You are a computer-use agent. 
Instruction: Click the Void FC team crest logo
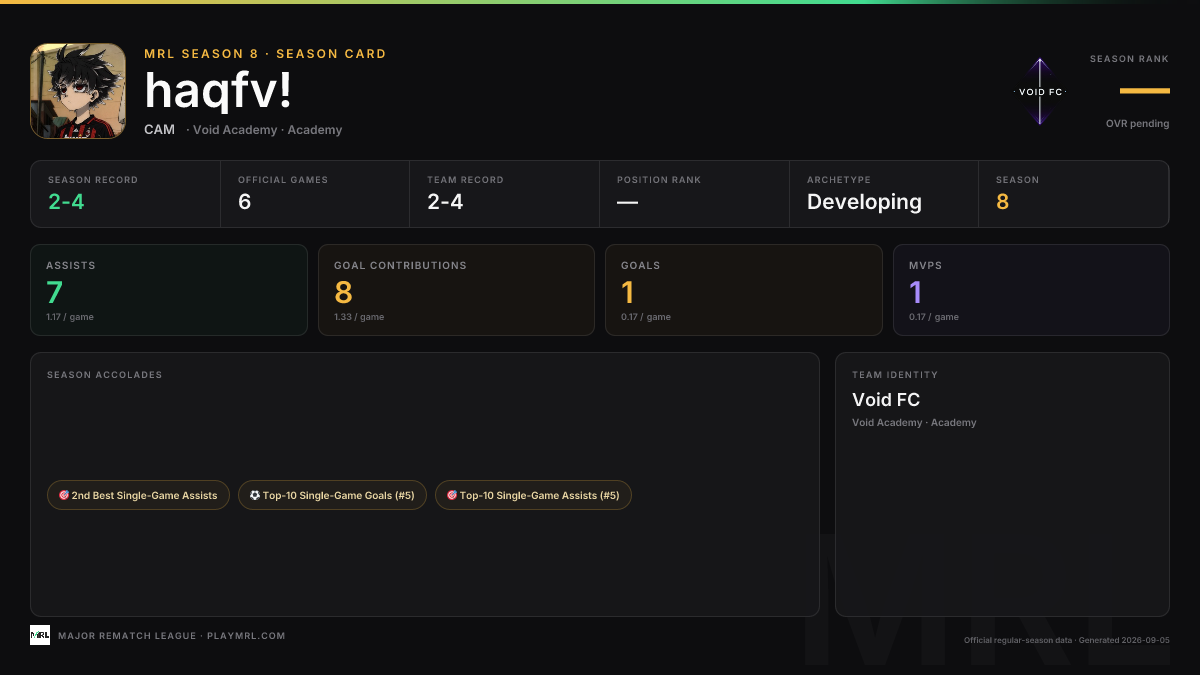point(1040,91)
